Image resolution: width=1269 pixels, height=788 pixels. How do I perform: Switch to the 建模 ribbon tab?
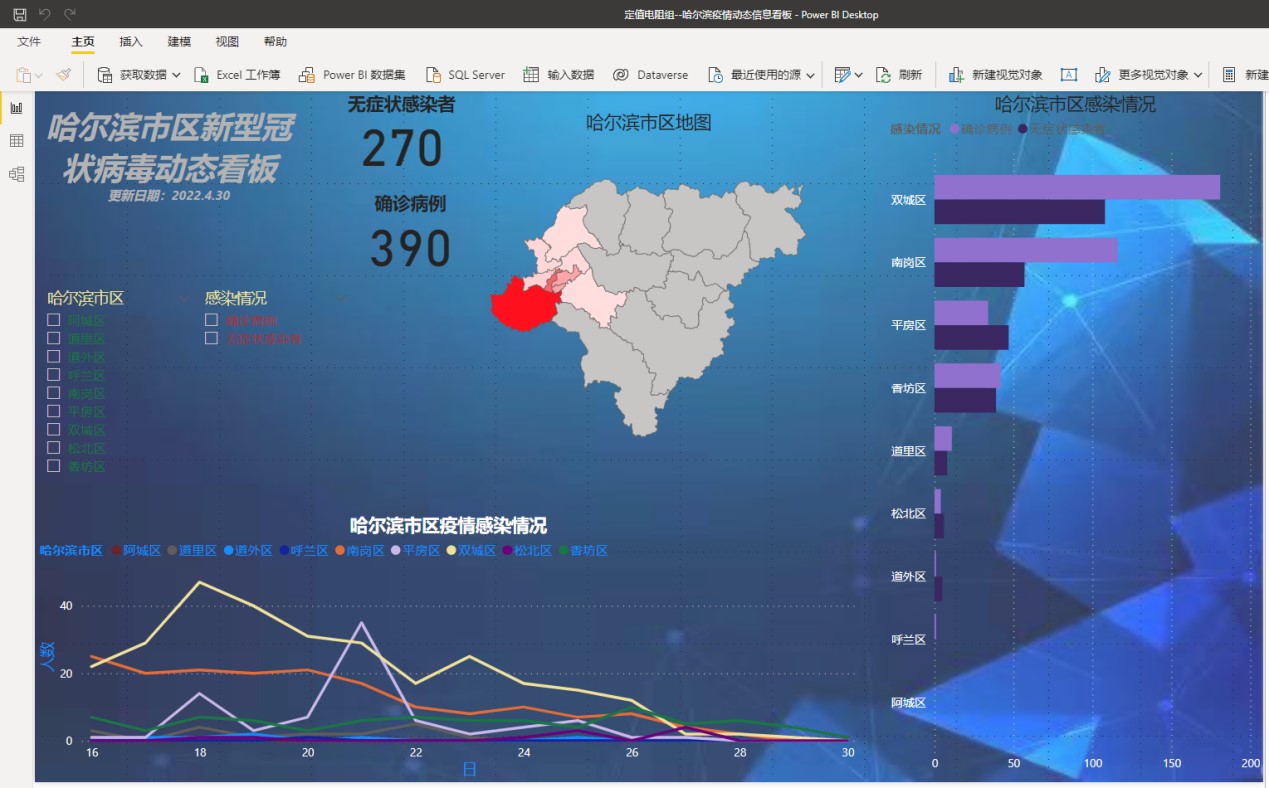[179, 42]
